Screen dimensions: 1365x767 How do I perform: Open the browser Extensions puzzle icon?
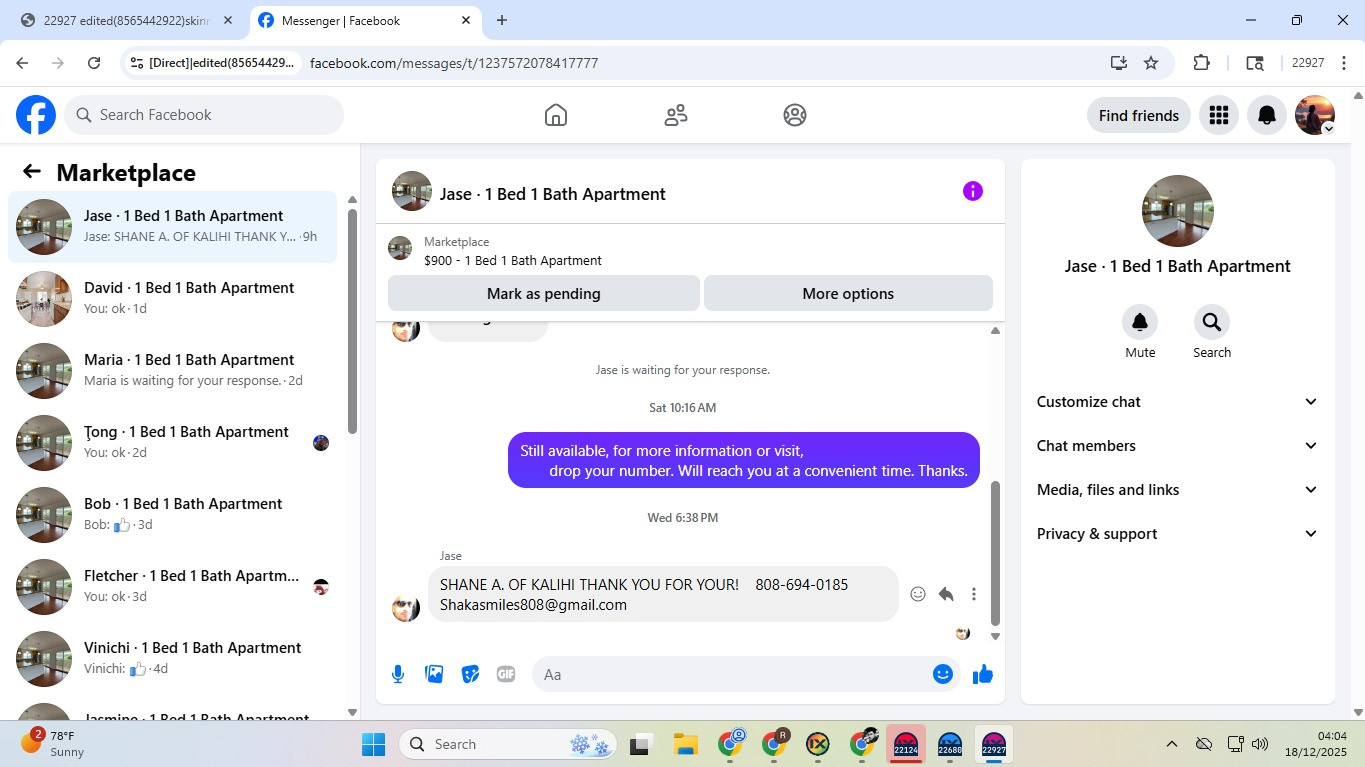coord(1202,63)
